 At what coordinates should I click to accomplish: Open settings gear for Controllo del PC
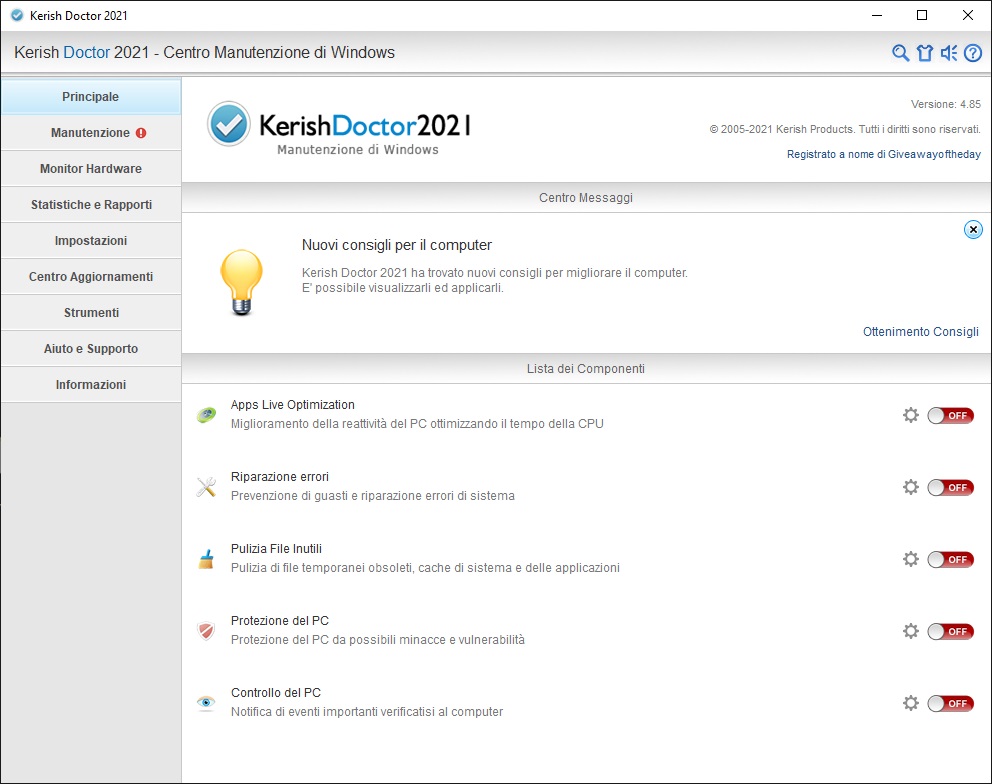pyautogui.click(x=910, y=703)
